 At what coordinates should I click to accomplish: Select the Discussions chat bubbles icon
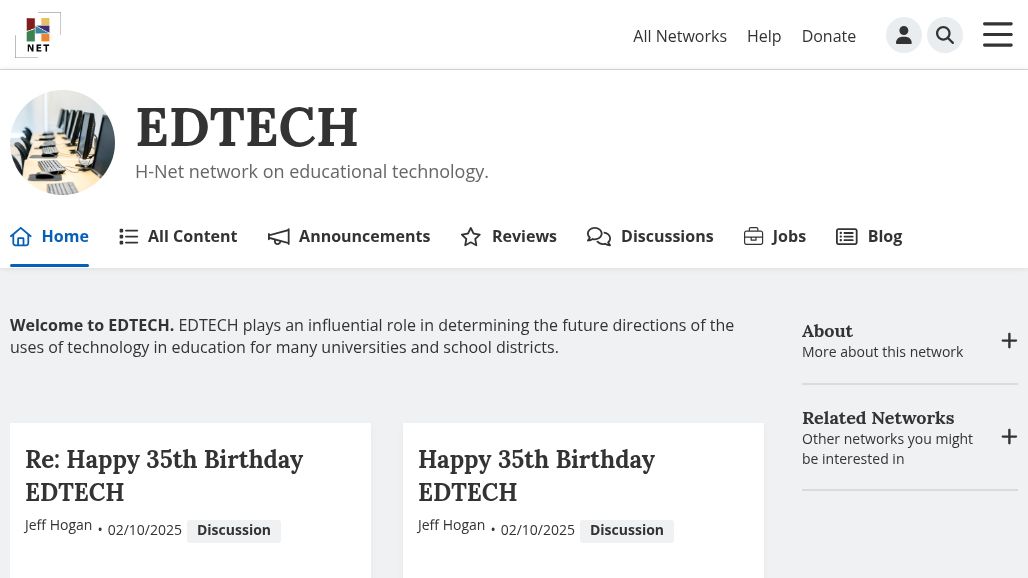pos(599,237)
